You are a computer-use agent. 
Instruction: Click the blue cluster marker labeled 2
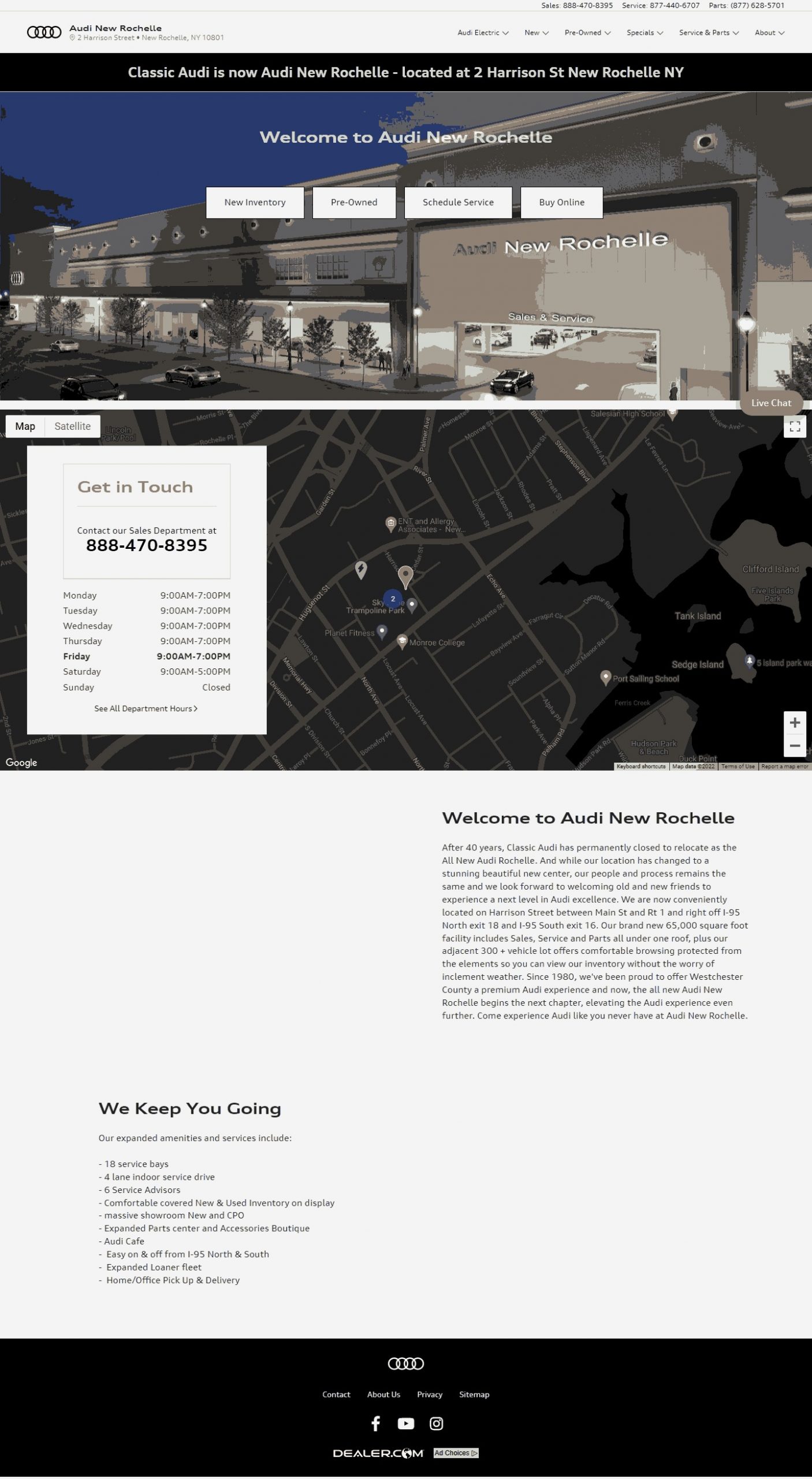pyautogui.click(x=393, y=599)
